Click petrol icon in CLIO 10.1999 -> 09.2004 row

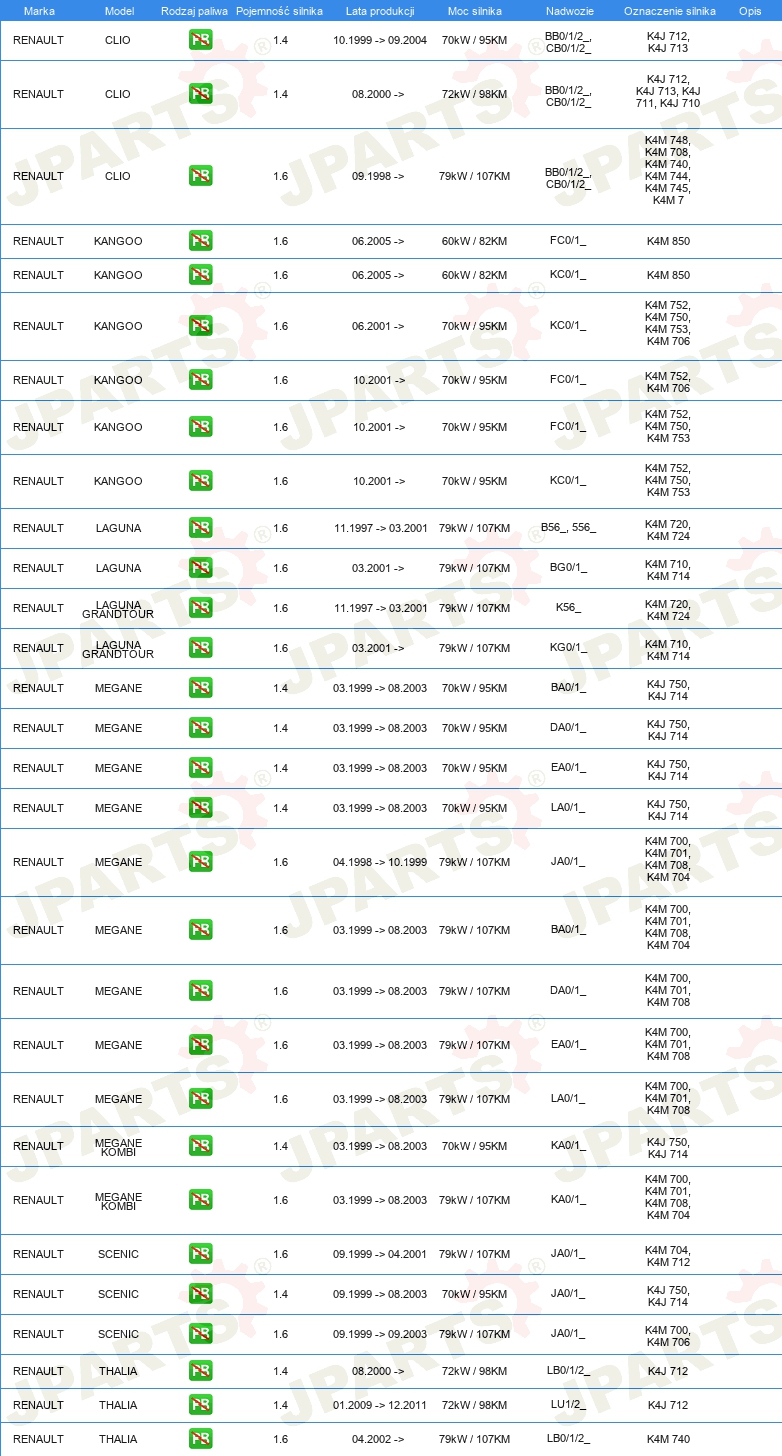pyautogui.click(x=200, y=40)
